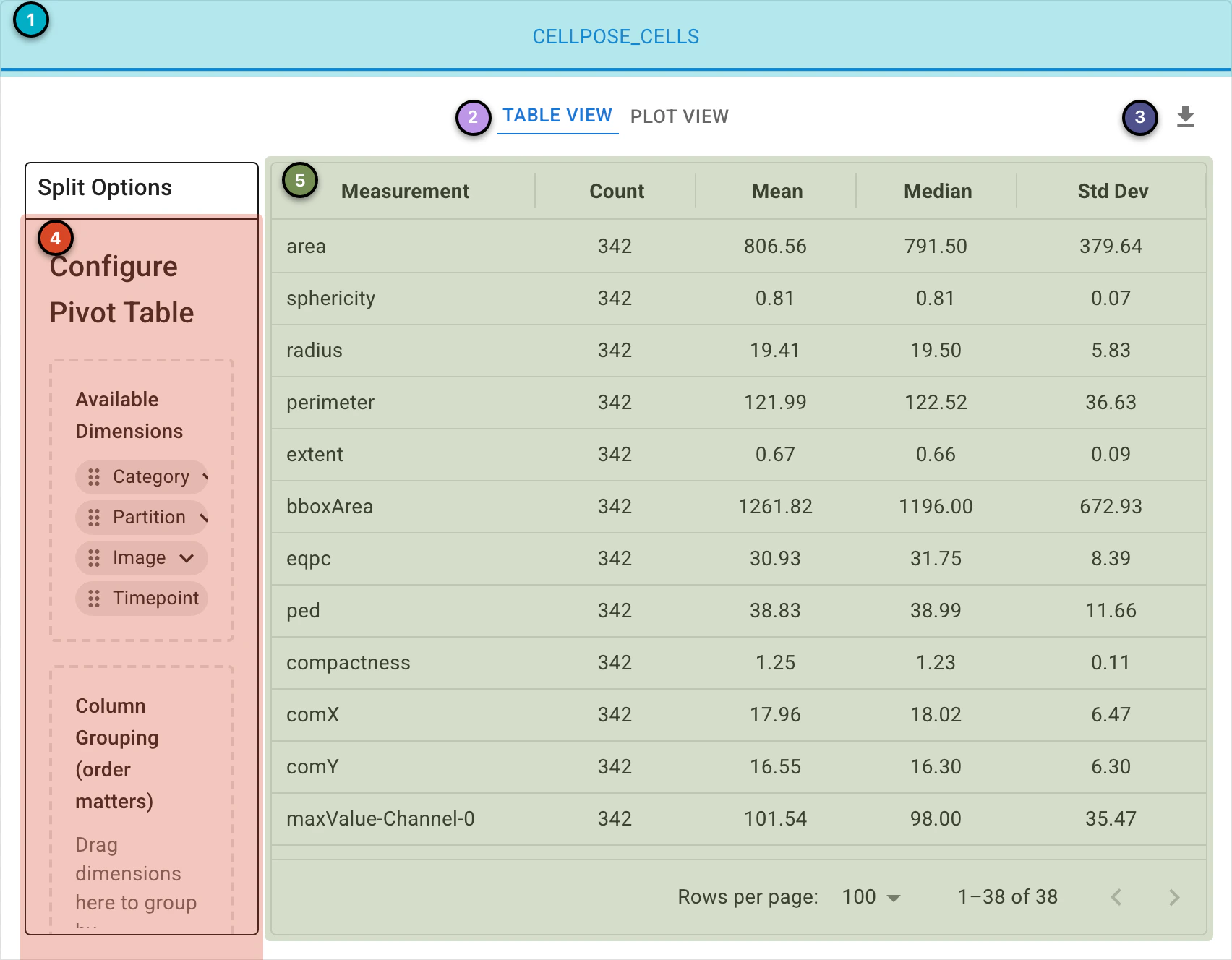The height and width of the screenshot is (960, 1232).
Task: Go to the next table page
Action: 1174,897
